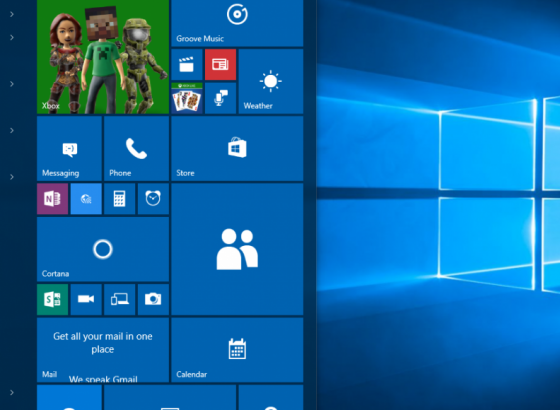Launch the Groove Music tile
Screen dimensions: 560x410
click(x=237, y=23)
